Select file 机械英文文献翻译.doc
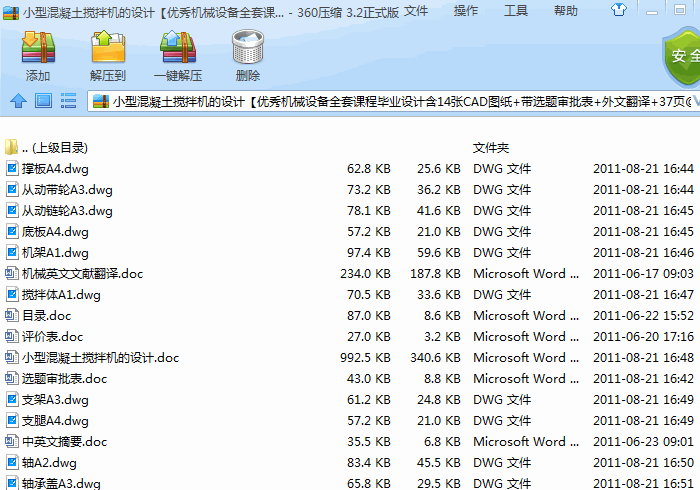This screenshot has width=700, height=490. point(83,274)
